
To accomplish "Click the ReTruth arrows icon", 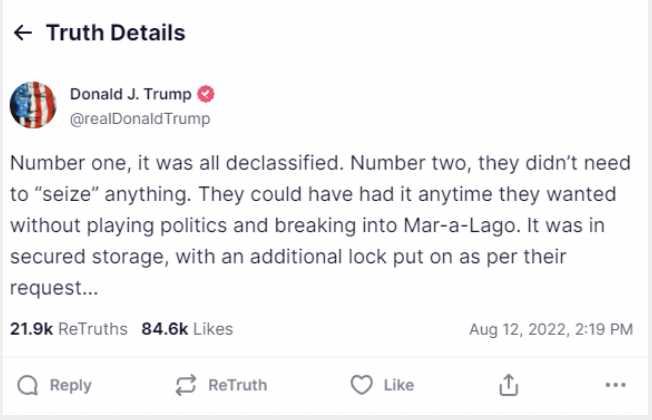I will (x=186, y=385).
